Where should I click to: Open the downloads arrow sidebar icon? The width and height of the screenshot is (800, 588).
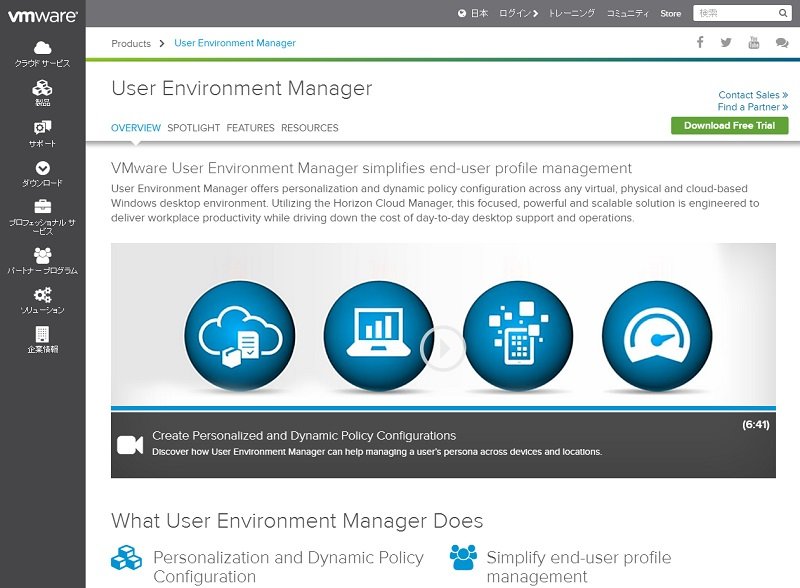[x=42, y=168]
